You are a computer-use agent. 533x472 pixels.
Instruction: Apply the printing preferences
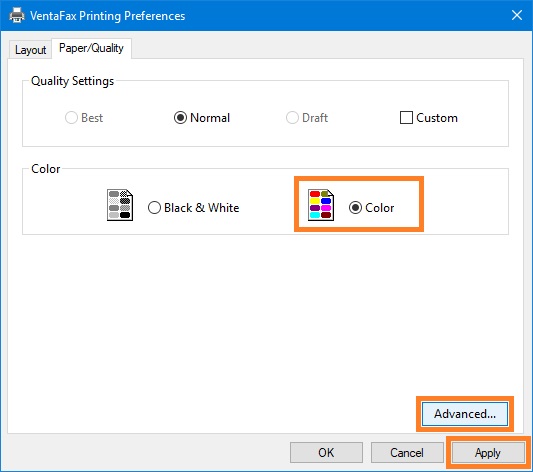click(x=488, y=453)
